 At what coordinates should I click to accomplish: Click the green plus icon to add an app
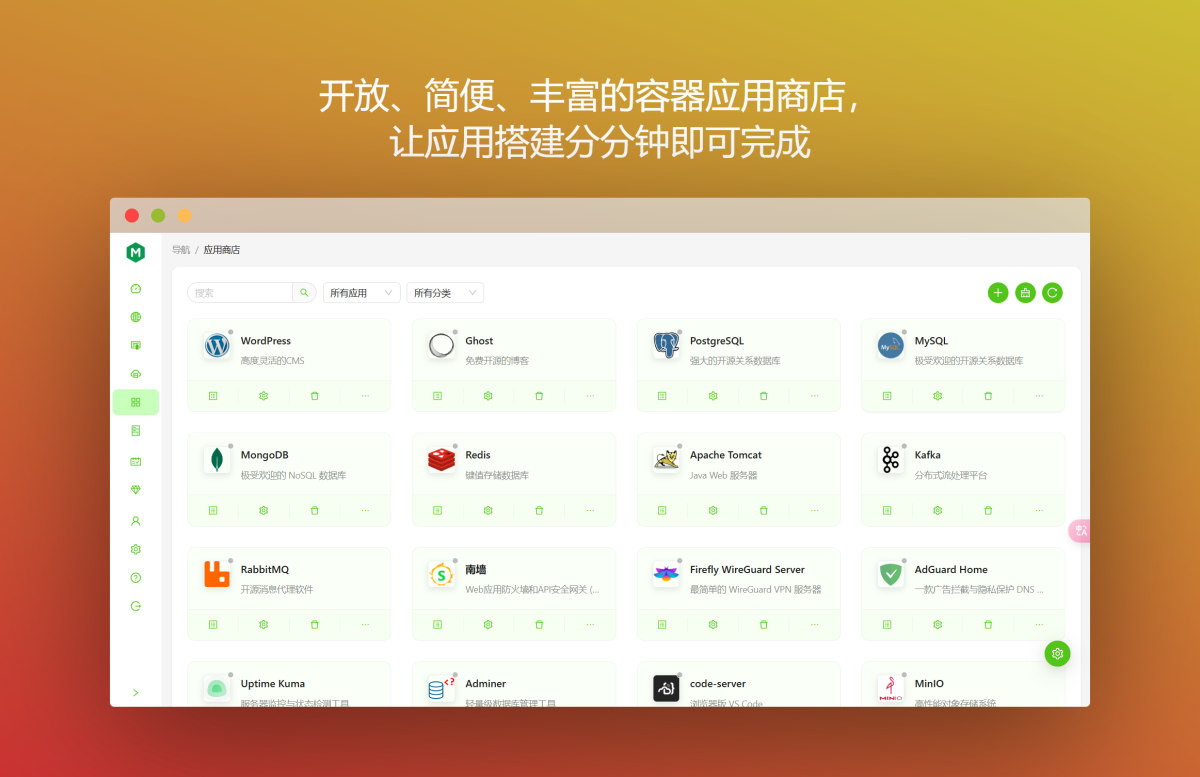point(997,292)
